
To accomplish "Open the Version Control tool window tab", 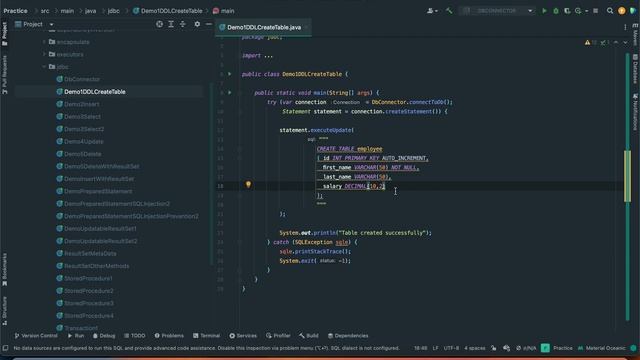I will point(36,336).
